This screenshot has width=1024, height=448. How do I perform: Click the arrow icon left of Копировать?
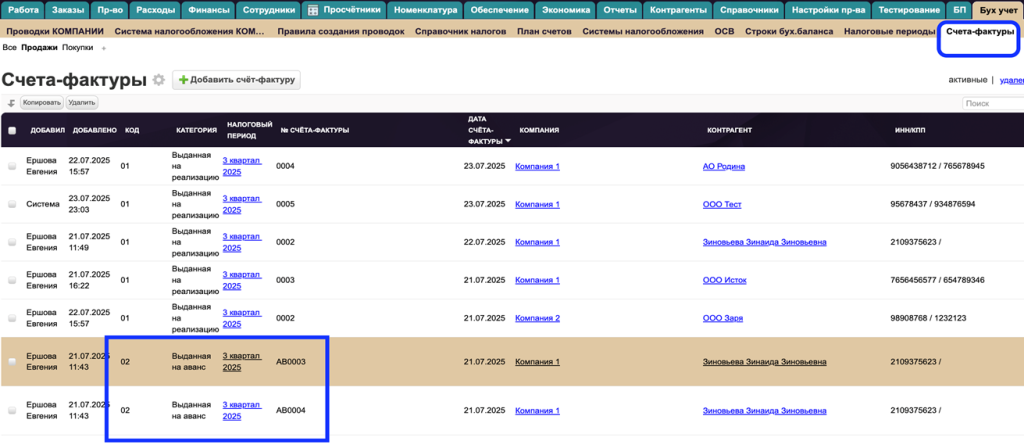(10, 103)
